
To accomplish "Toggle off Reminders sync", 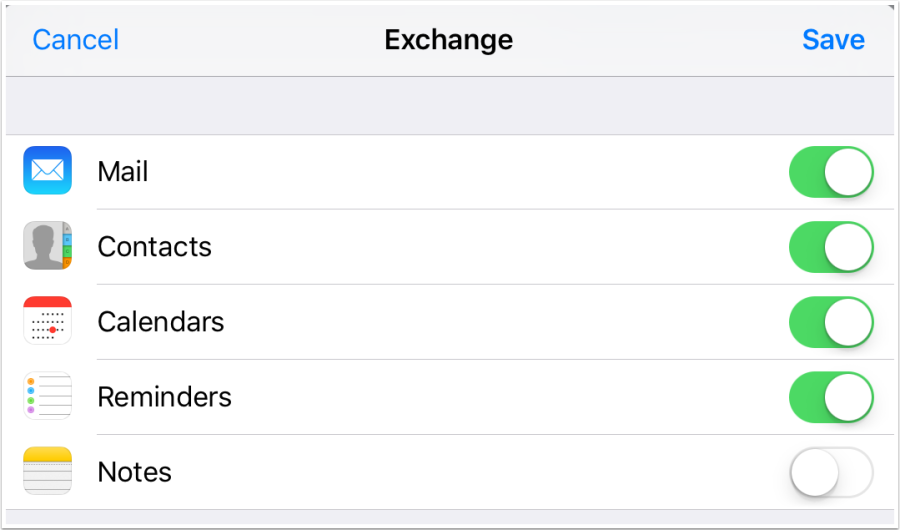I will (x=831, y=397).
